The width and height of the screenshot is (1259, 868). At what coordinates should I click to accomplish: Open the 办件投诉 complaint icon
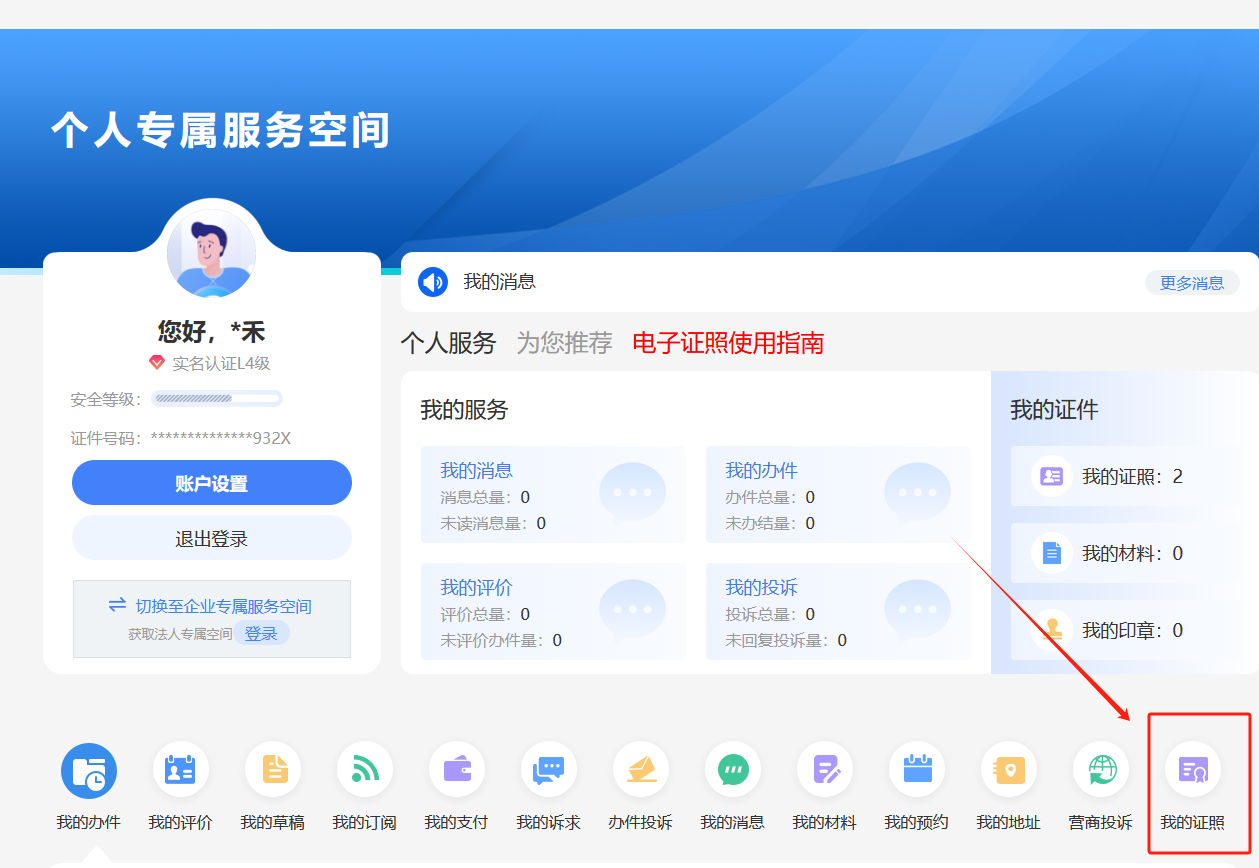point(641,770)
